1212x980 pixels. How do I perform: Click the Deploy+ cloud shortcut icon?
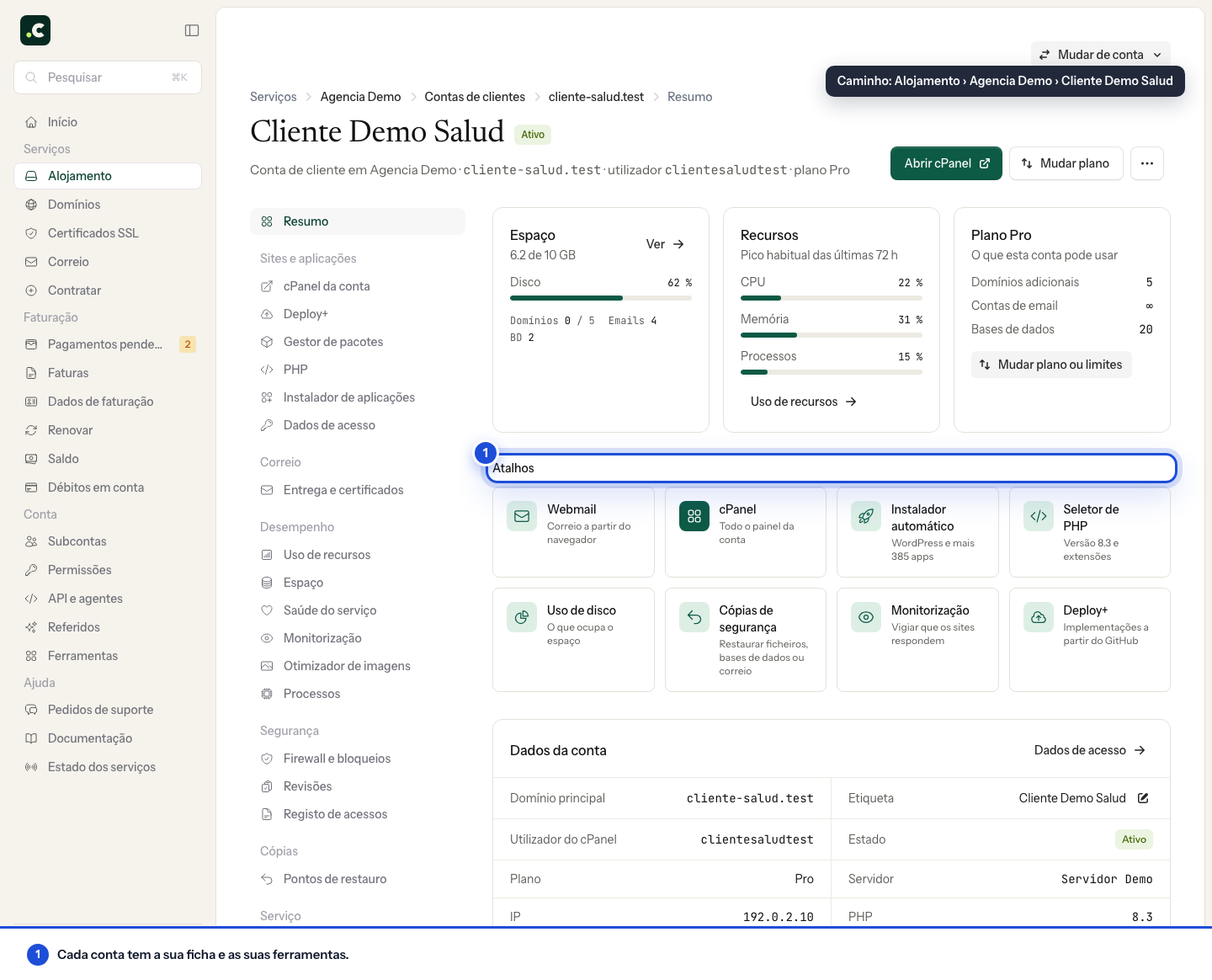point(1039,617)
